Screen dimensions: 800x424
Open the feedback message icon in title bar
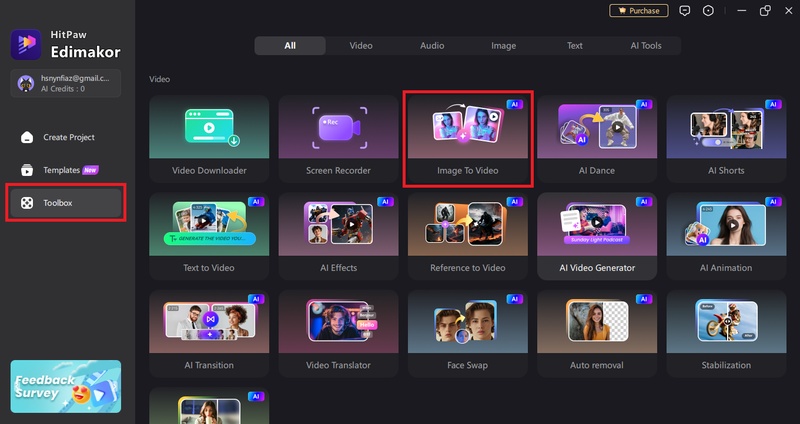point(685,11)
